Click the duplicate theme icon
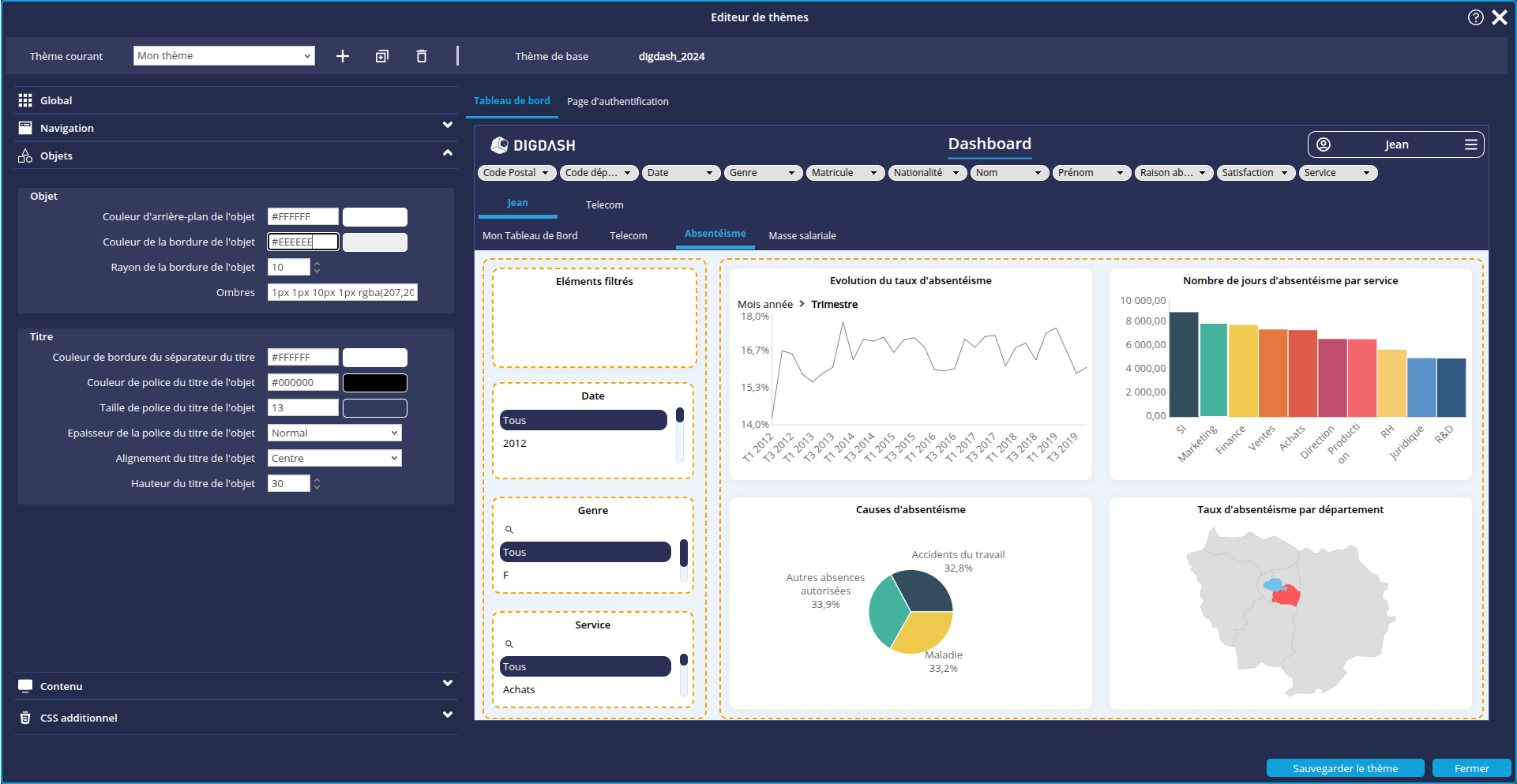1517x784 pixels. click(382, 56)
